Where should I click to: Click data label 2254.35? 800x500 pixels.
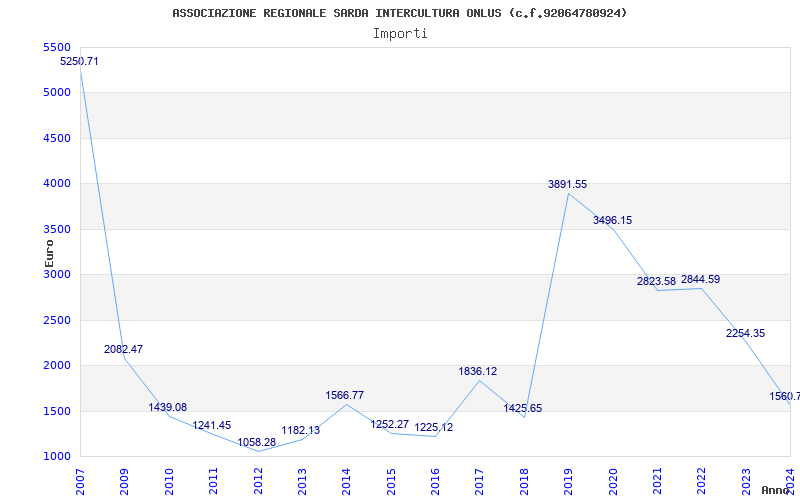[745, 334]
